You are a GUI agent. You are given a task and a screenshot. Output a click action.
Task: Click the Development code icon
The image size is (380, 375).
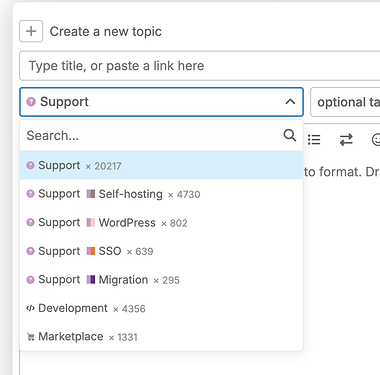tap(30, 308)
